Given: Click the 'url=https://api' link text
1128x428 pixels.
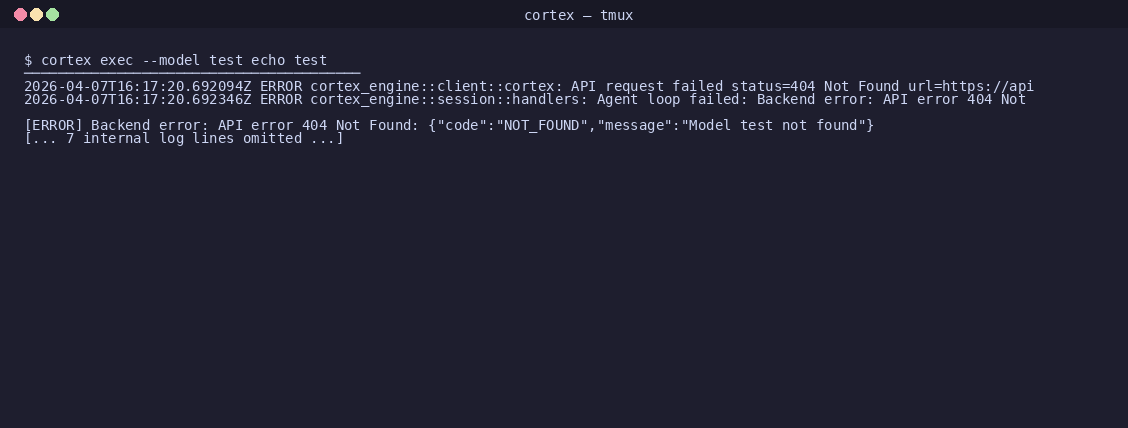Looking at the screenshot, I should 970,86.
